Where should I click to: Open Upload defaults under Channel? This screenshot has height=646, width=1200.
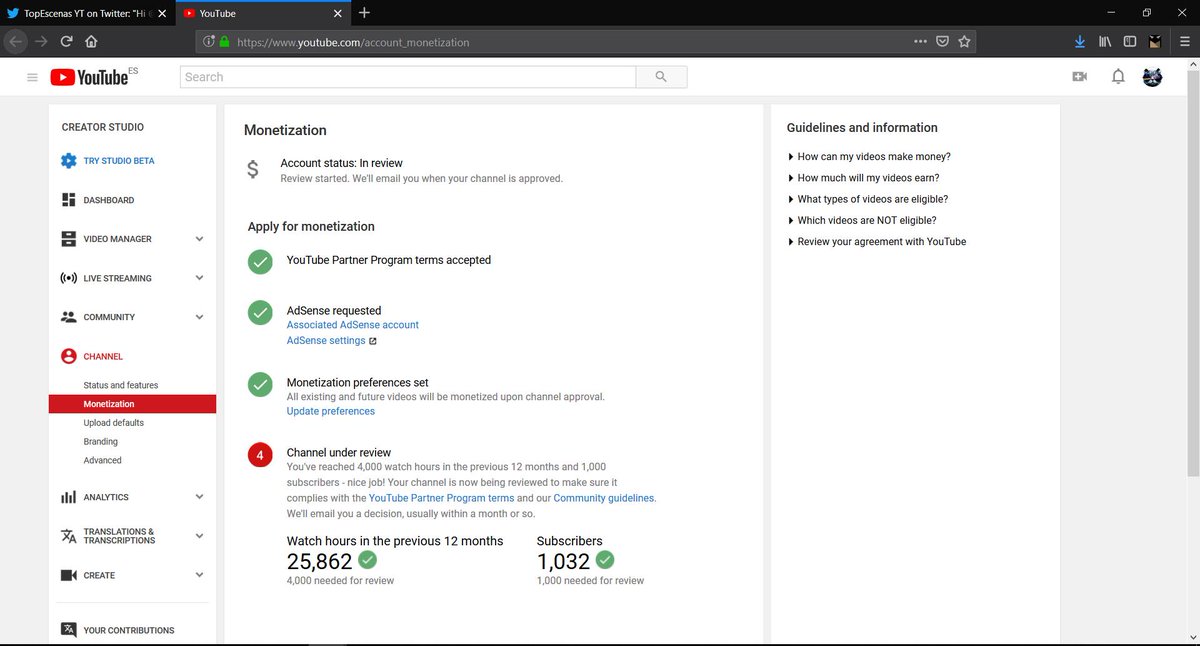[x=114, y=423]
